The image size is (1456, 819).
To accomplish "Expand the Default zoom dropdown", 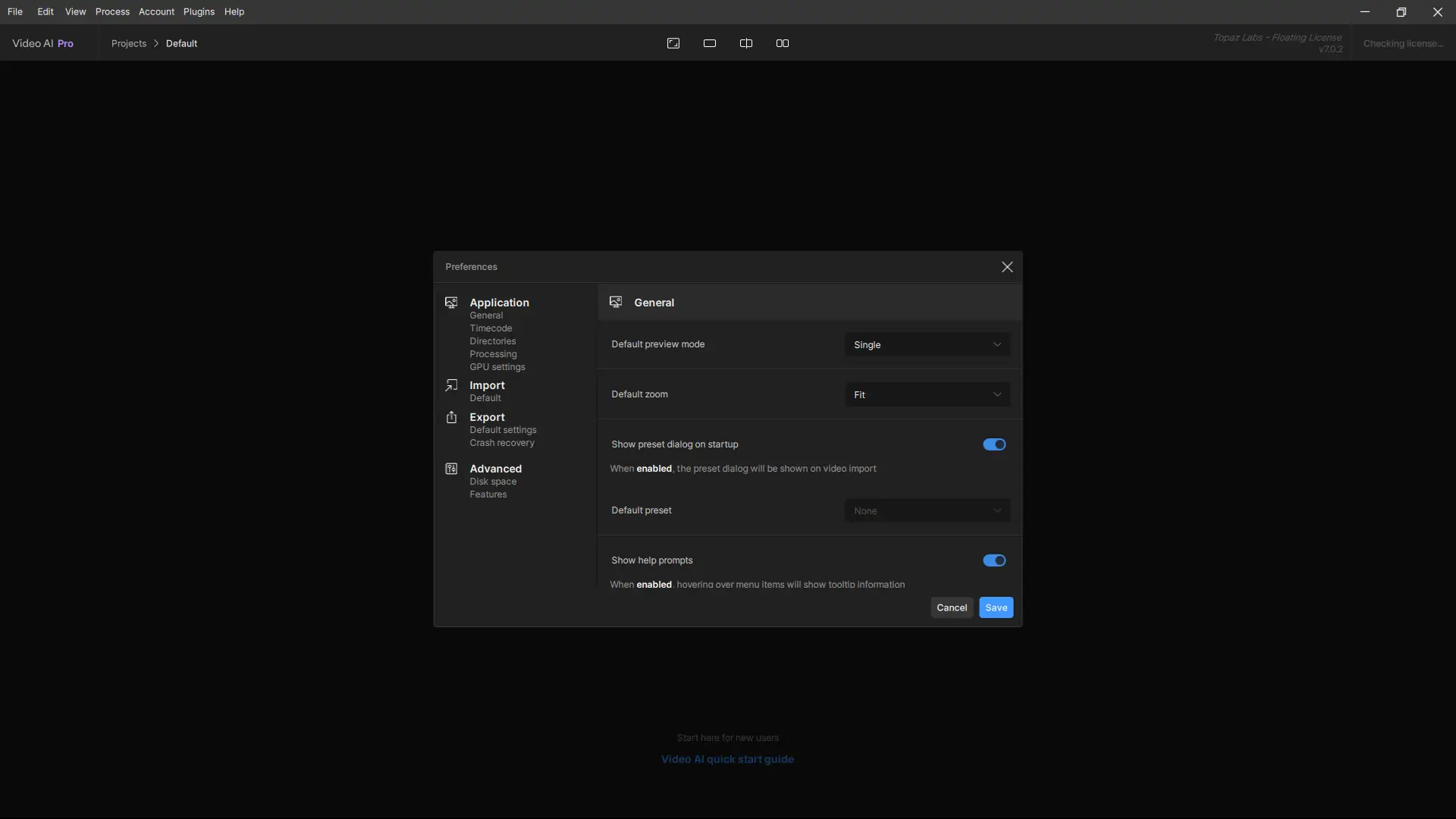I will 927,394.
